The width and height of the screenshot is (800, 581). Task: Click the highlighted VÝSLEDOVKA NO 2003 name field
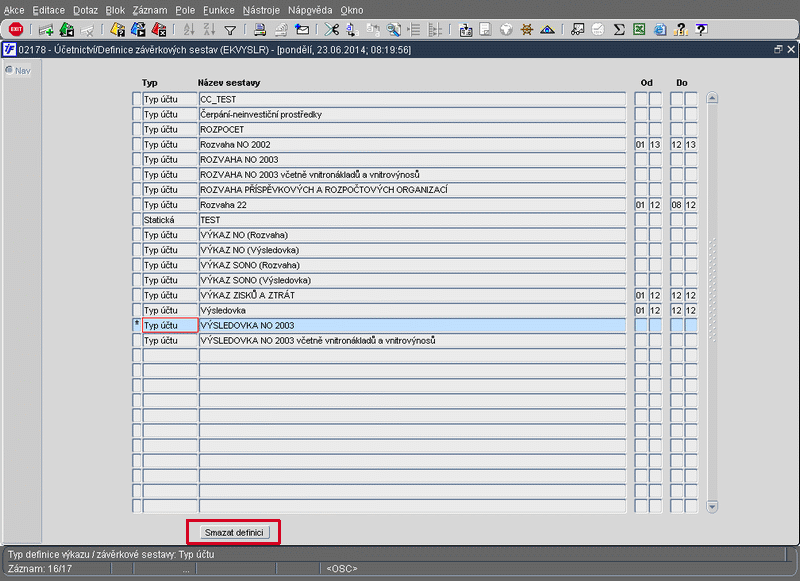[x=412, y=325]
